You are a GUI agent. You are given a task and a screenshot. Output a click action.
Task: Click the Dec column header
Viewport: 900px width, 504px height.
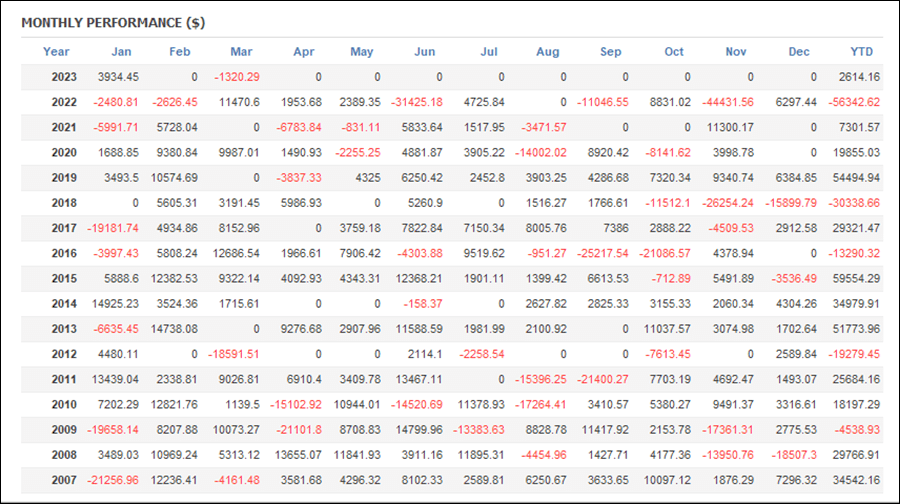click(798, 52)
